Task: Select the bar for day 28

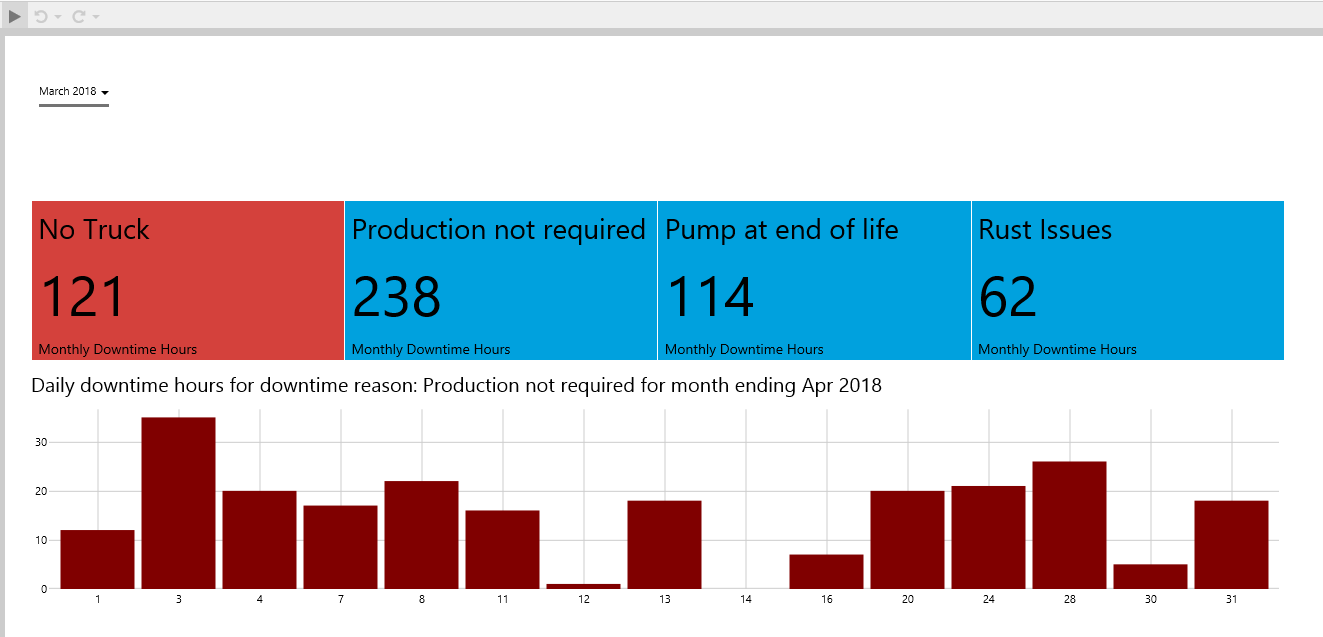Action: tap(1069, 525)
